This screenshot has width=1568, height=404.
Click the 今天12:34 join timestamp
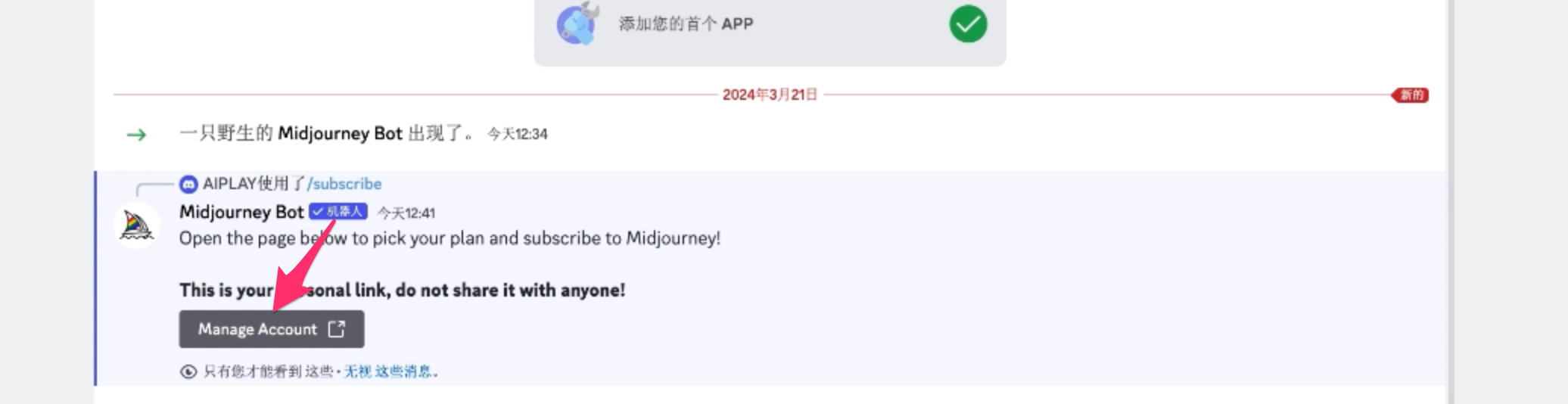point(518,134)
